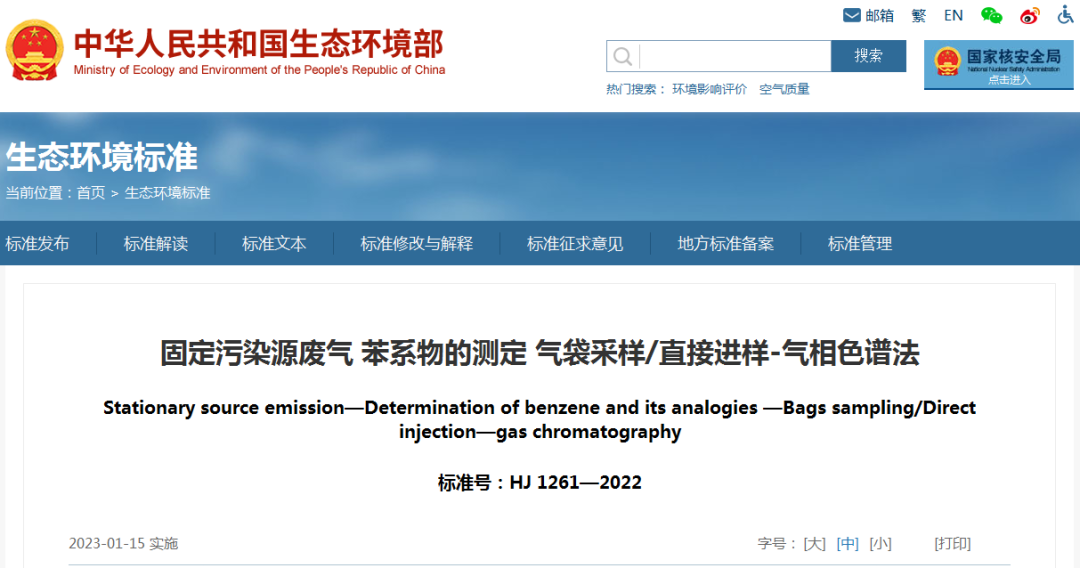Open the Weibo icon link
The height and width of the screenshot is (568, 1080).
click(1030, 15)
